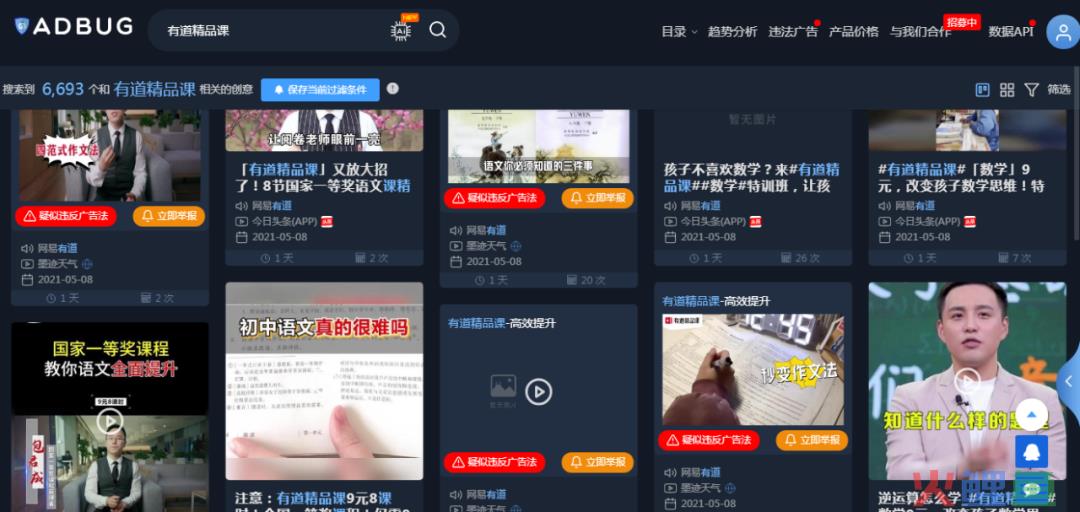
Task: Click the calendar icon beside 2021-05-08 under 国范式作文法
Action: (28, 280)
